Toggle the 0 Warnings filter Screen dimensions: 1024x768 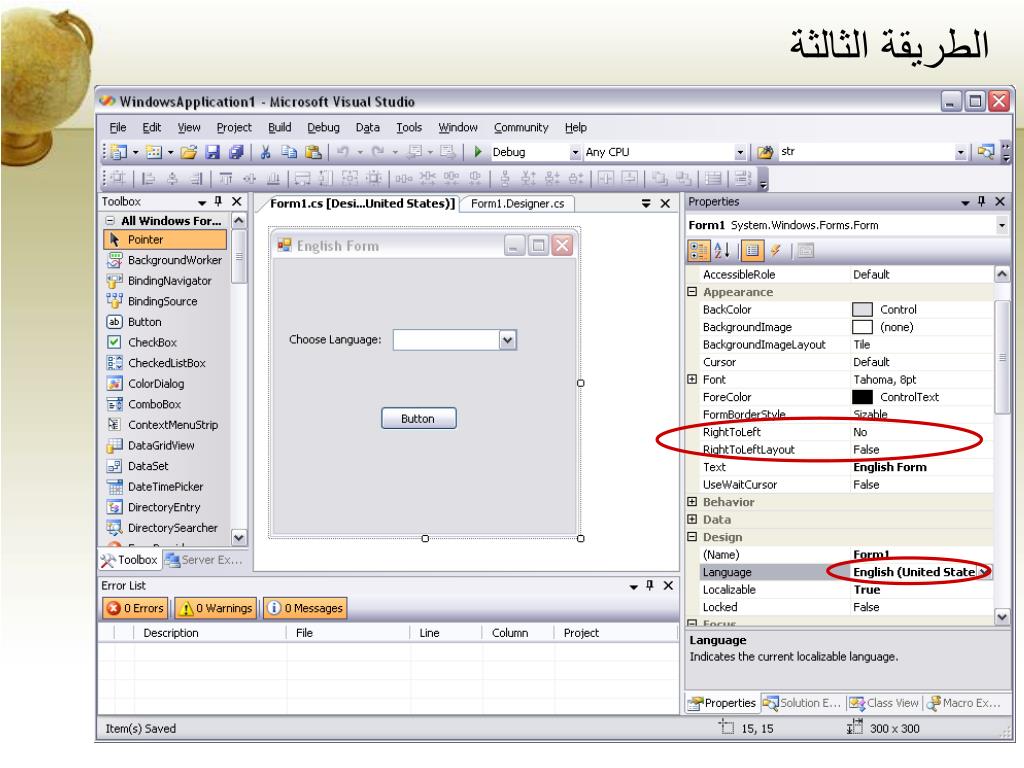(x=216, y=608)
